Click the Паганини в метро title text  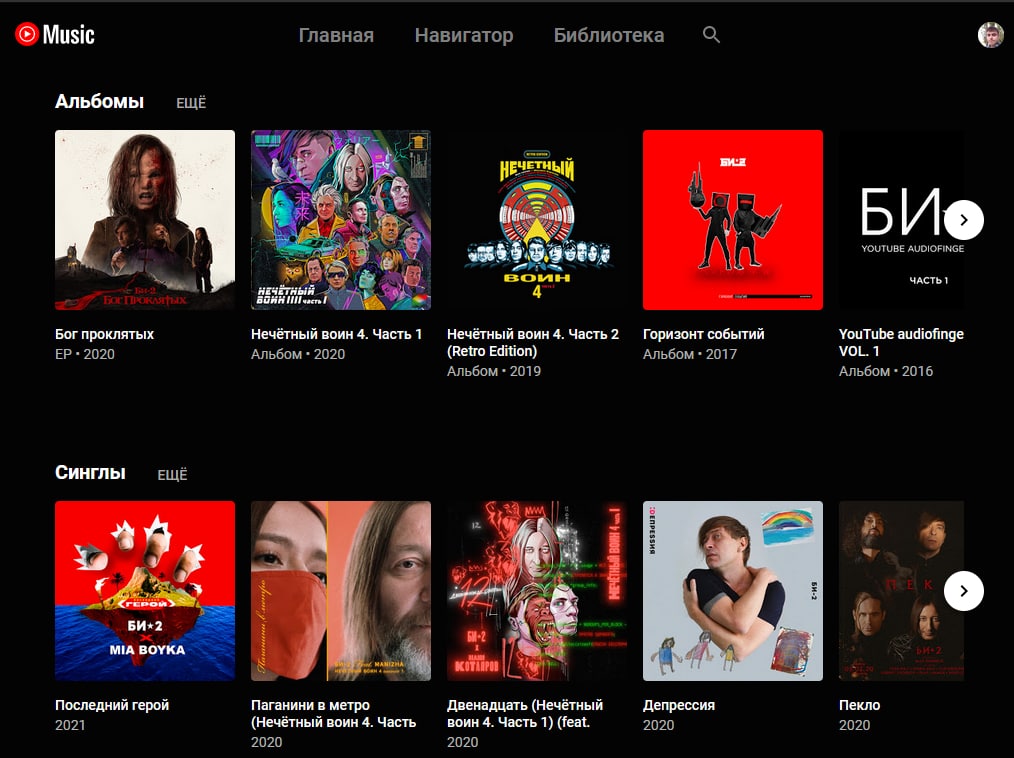tap(334, 713)
